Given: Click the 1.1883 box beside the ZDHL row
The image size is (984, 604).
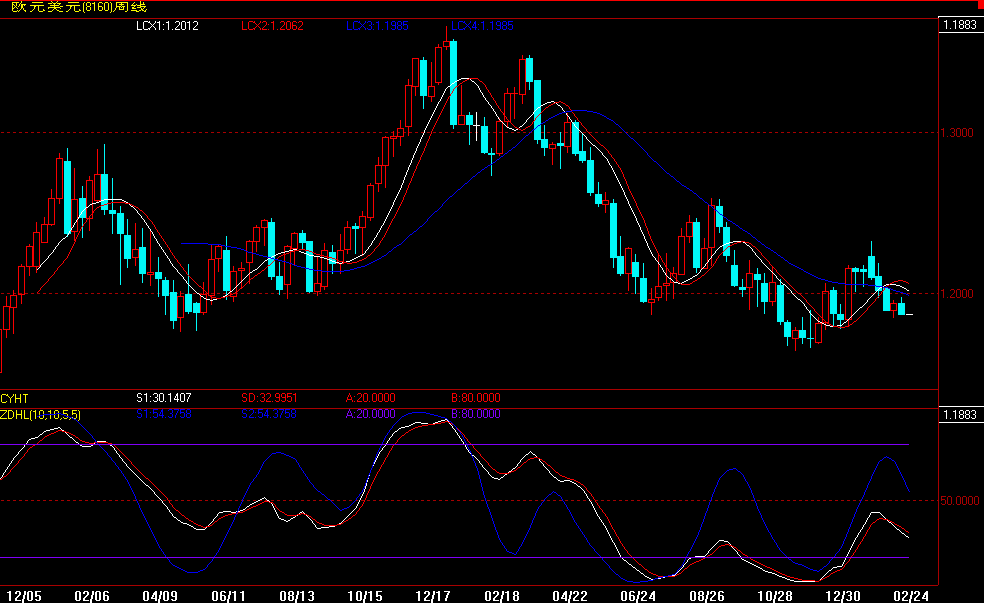Looking at the screenshot, I should coord(960,414).
